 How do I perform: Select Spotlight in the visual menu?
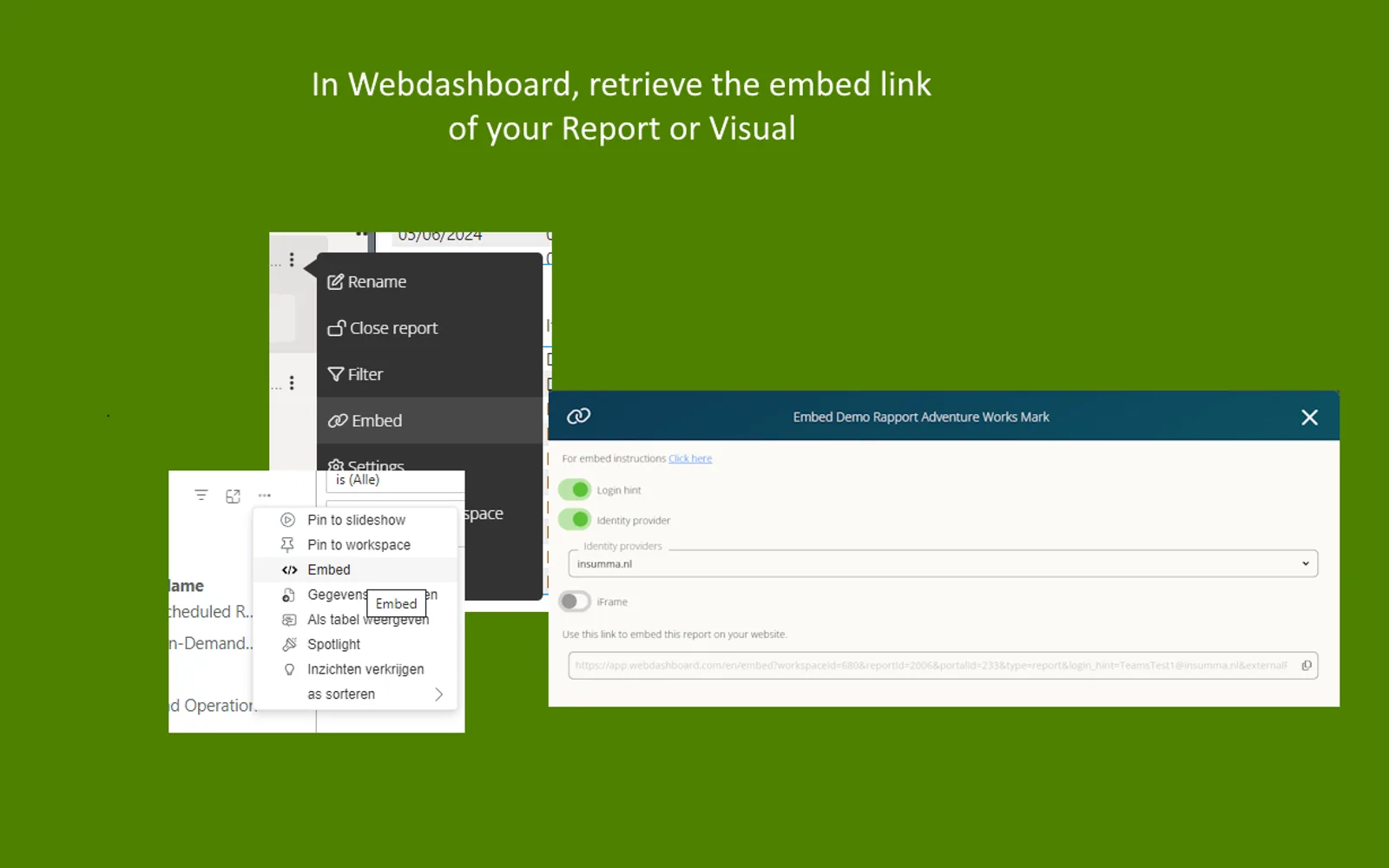pyautogui.click(x=355, y=644)
